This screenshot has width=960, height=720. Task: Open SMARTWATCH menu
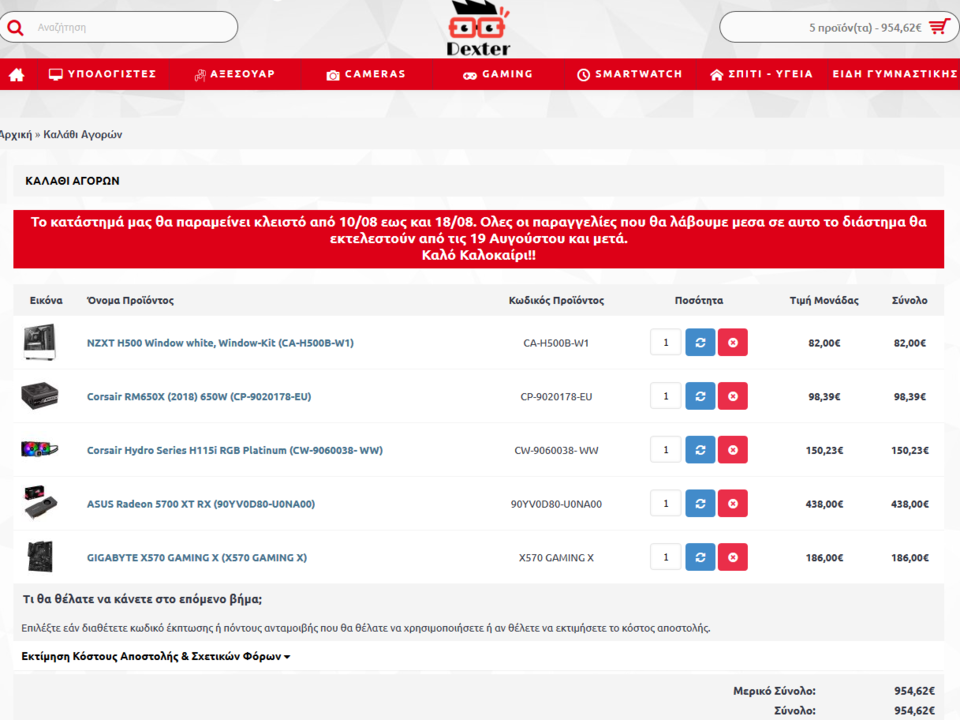coord(629,74)
